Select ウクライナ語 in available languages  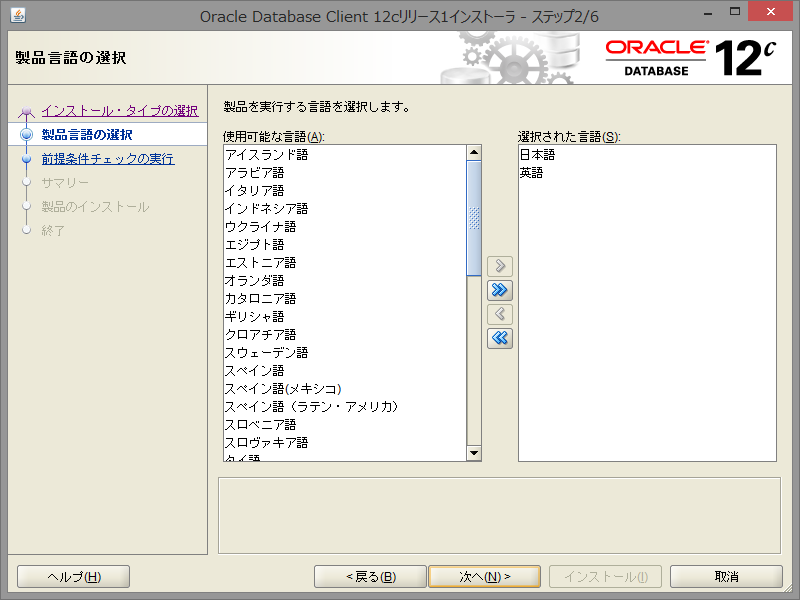345,227
